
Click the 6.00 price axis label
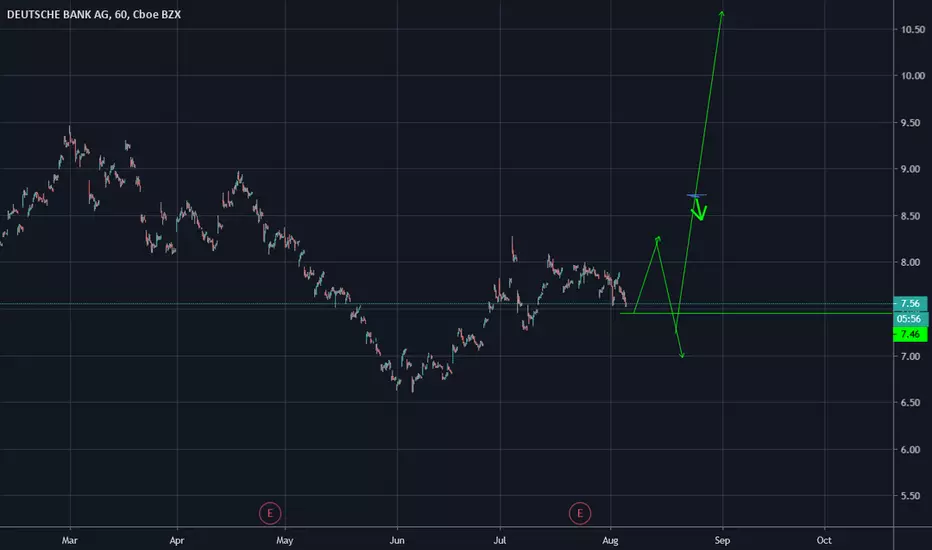click(x=913, y=450)
